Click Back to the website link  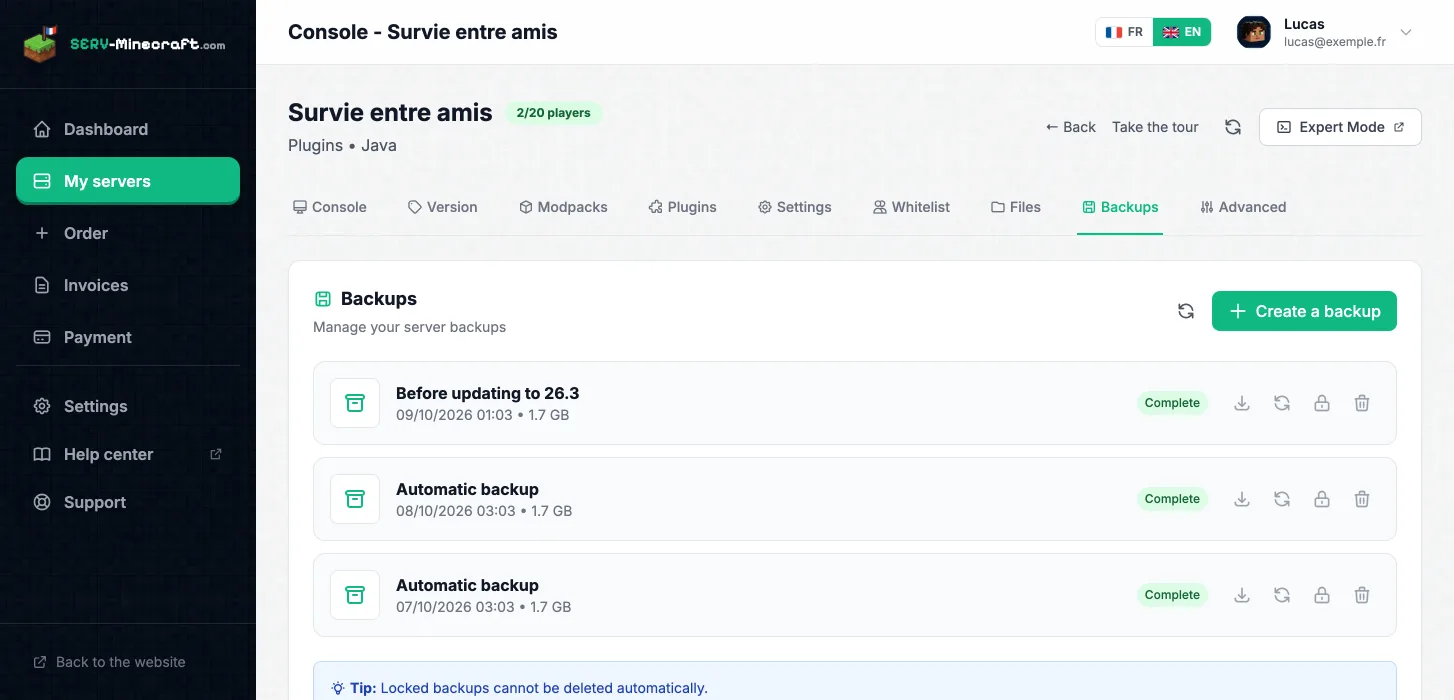(x=110, y=662)
